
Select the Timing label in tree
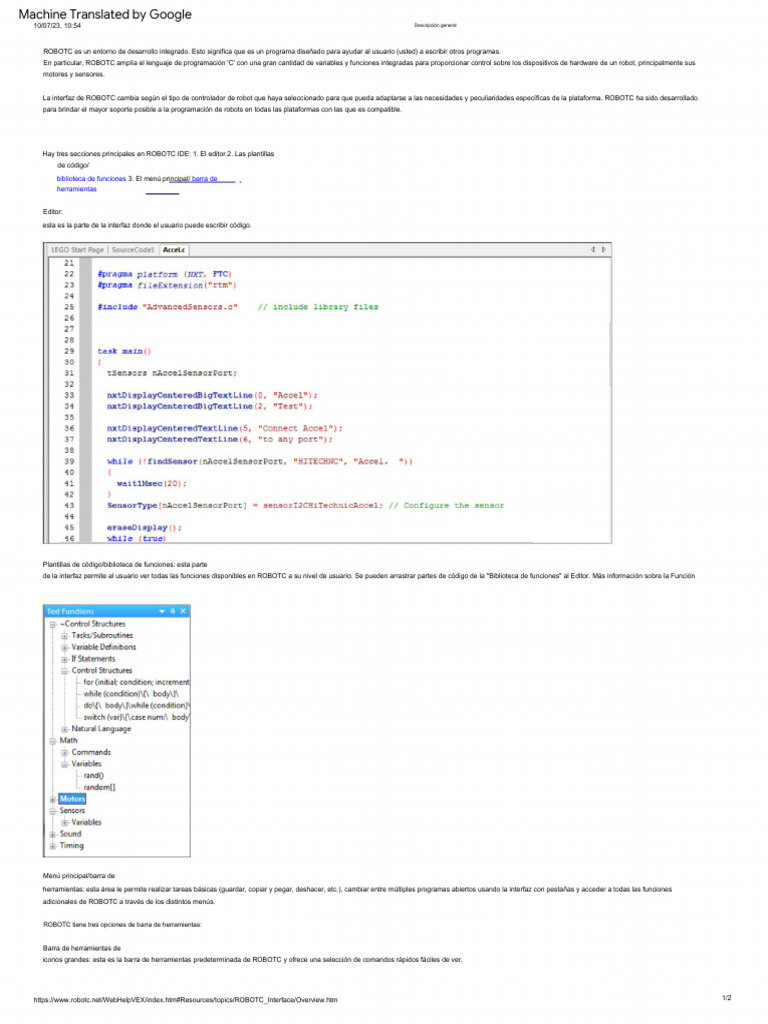coord(72,846)
